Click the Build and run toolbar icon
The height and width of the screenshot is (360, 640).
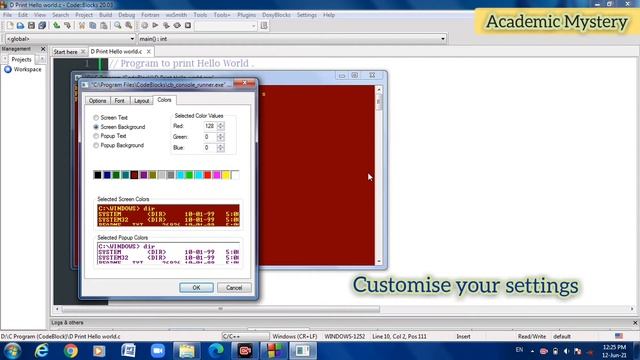point(166,26)
